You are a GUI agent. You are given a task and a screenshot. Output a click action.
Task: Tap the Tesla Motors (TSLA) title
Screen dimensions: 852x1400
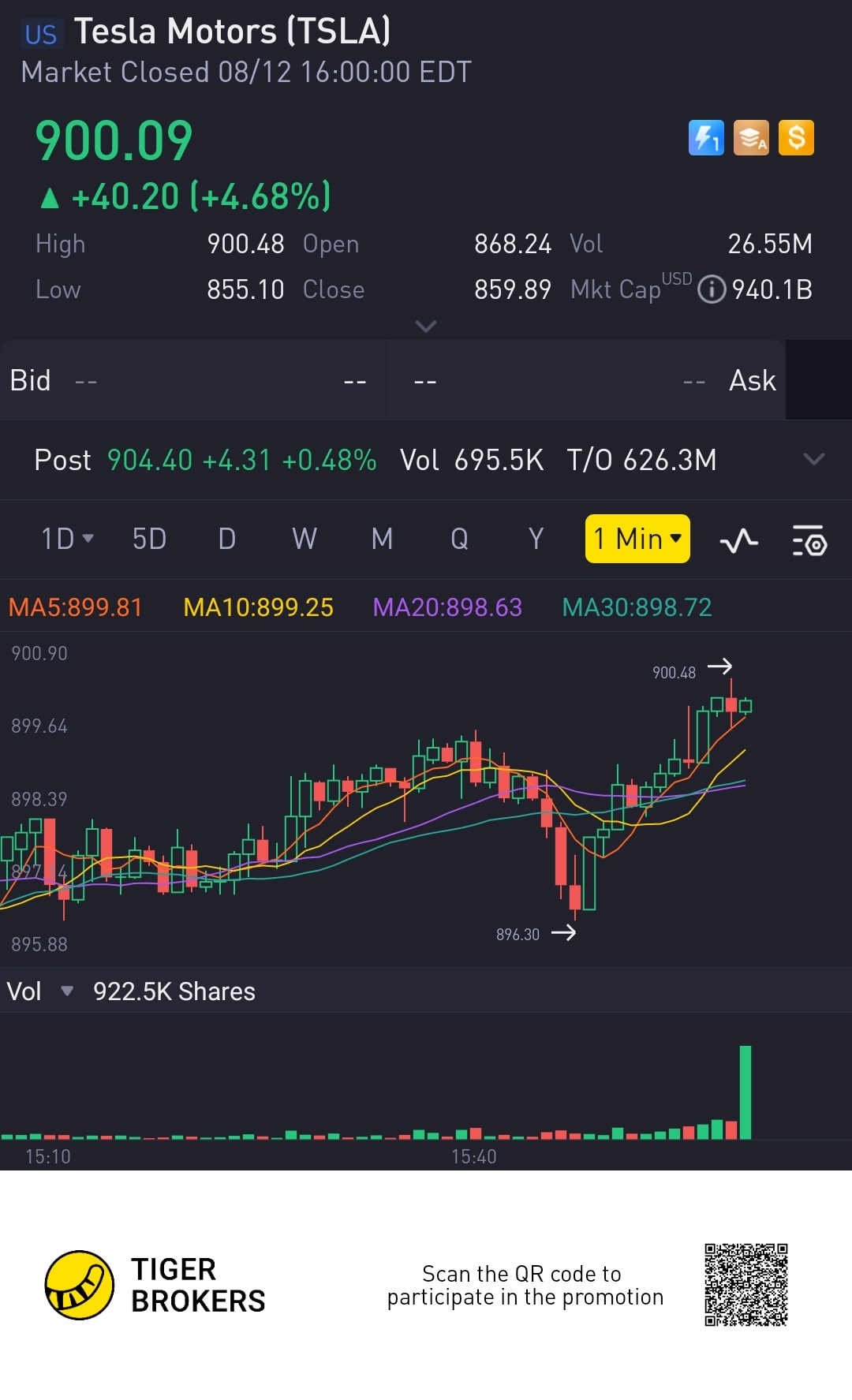coord(232,32)
